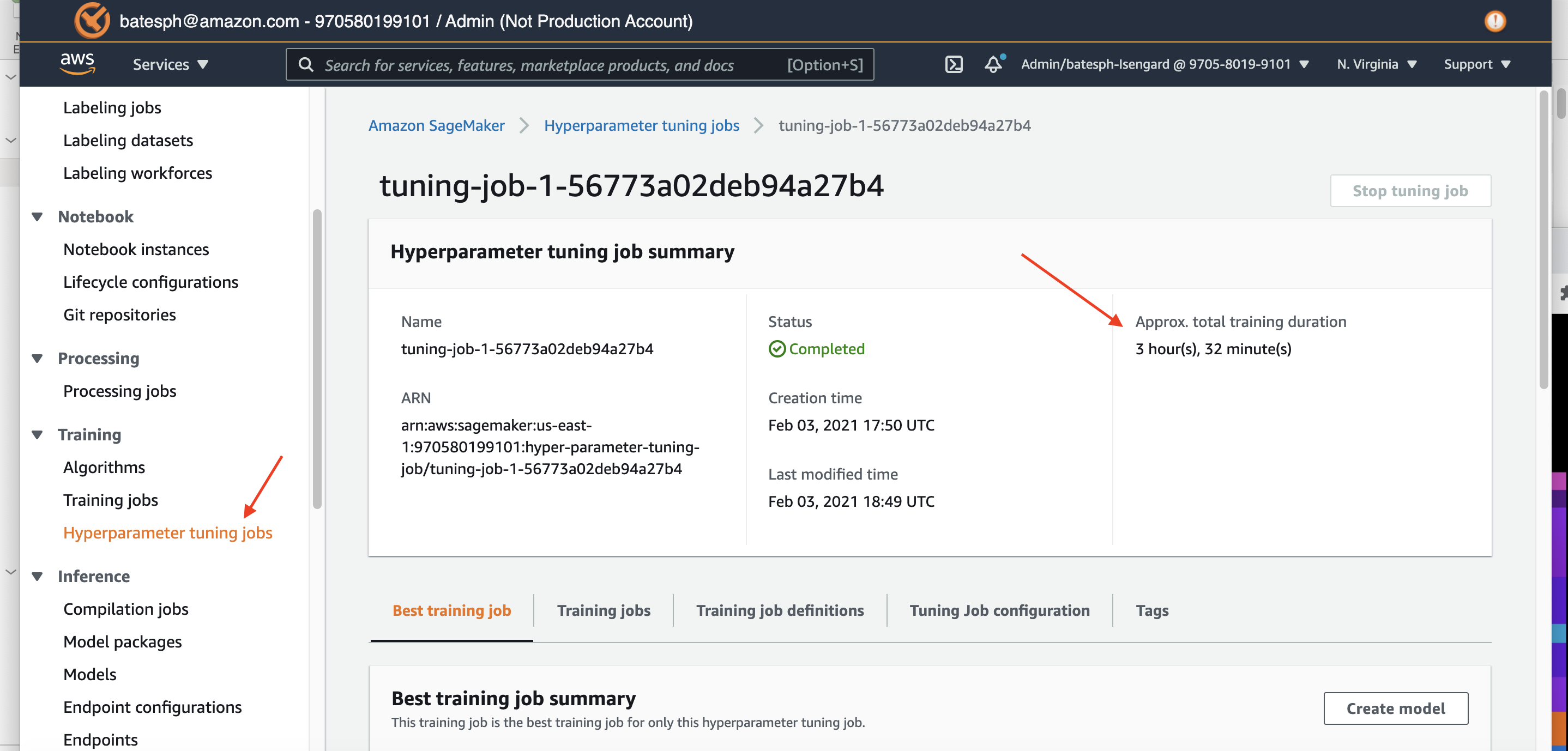Click the sidebar navigation scrollbar
The width and height of the screenshot is (1568, 751).
pos(317,359)
